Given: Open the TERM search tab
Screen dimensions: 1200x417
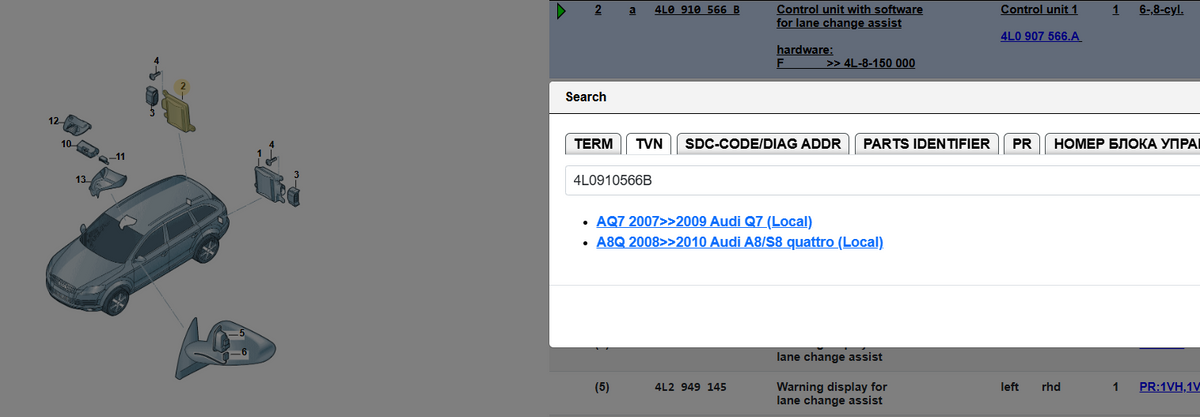Looking at the screenshot, I should (594, 144).
